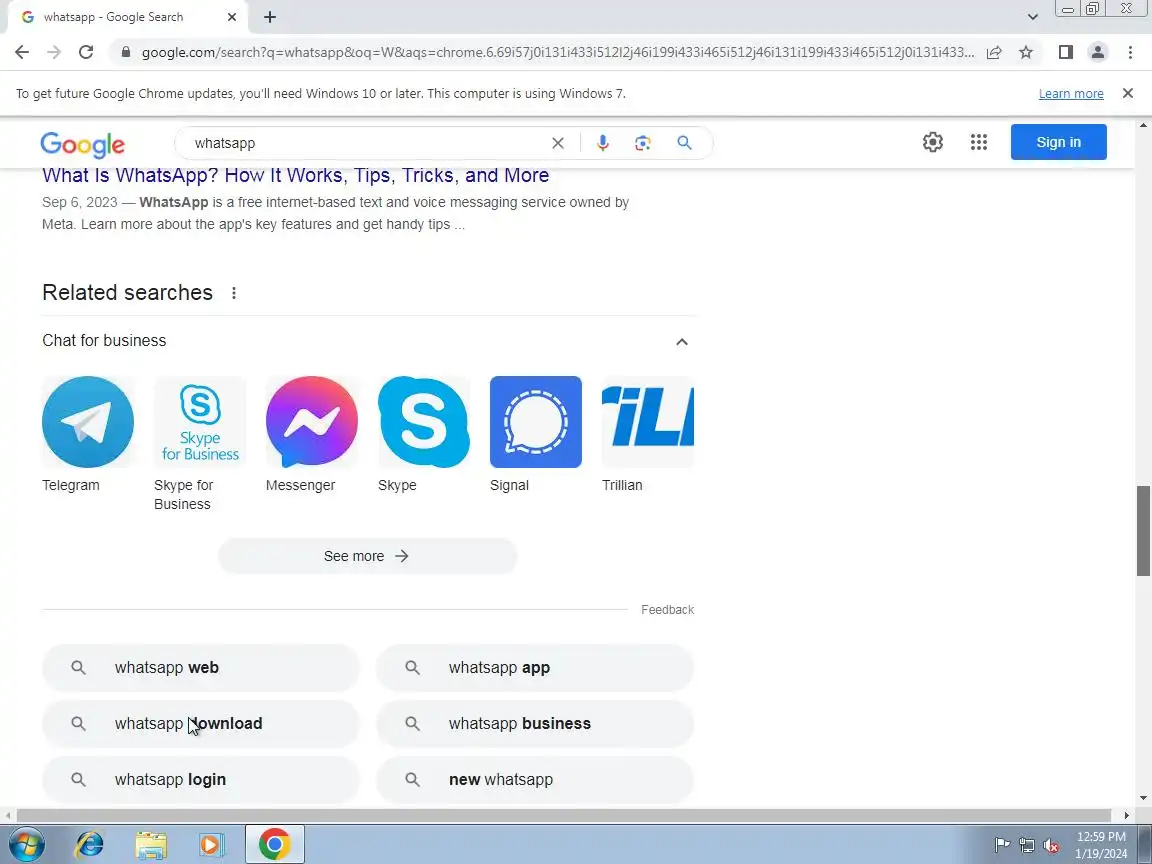Click See more button
Screen dimensions: 1152x864
(368, 556)
